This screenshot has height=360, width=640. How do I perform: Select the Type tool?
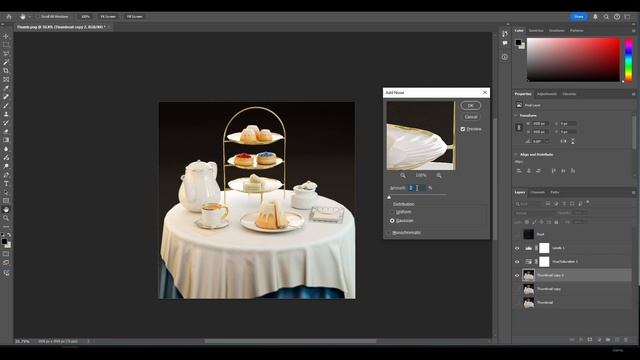pos(6,183)
